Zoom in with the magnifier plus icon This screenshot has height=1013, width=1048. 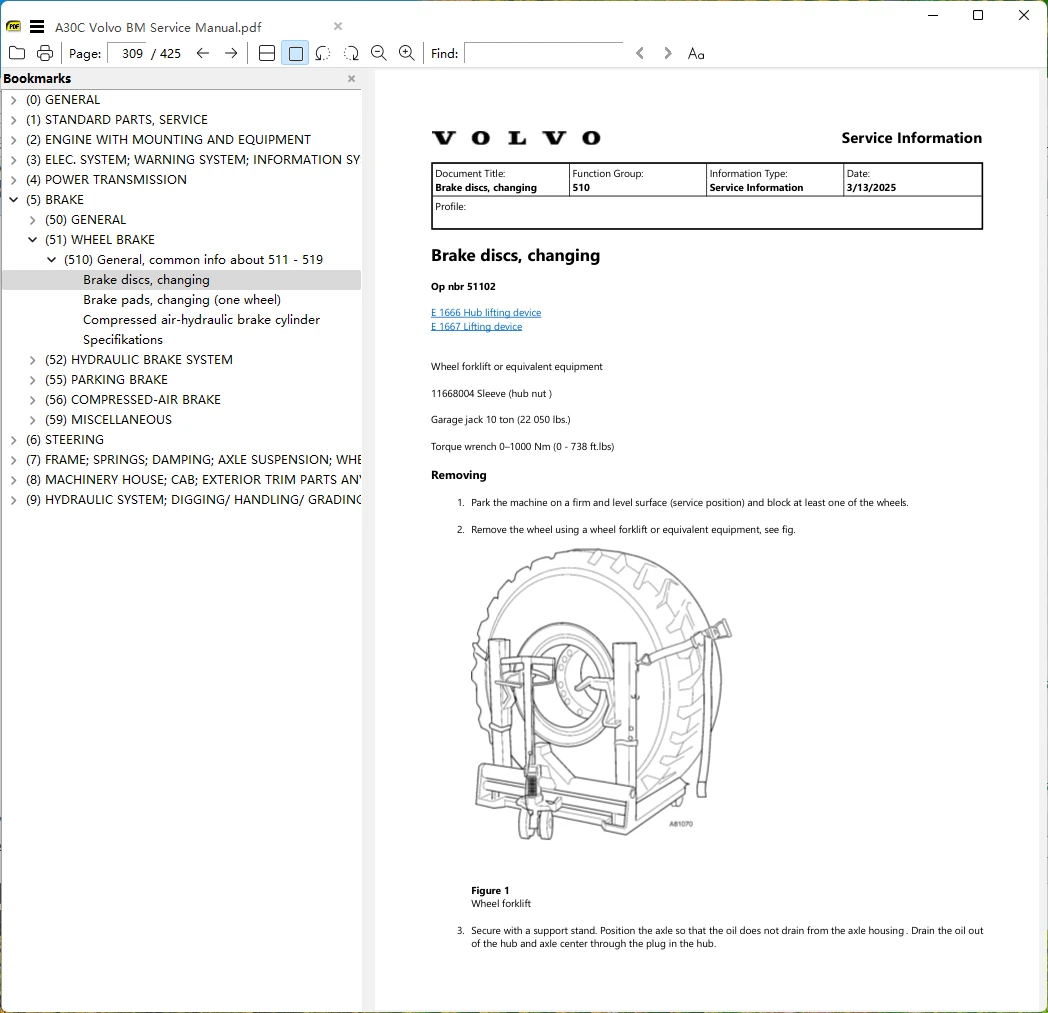(x=406, y=53)
